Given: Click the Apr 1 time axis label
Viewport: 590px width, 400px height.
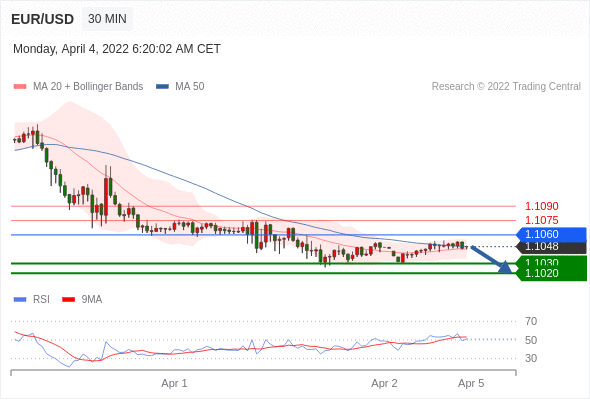Looking at the screenshot, I should (174, 383).
